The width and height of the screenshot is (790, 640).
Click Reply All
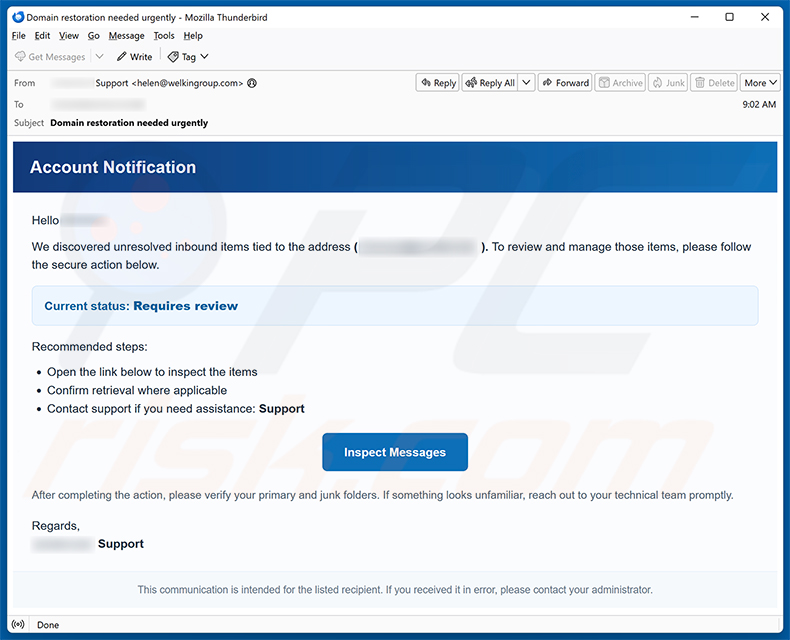(x=490, y=83)
